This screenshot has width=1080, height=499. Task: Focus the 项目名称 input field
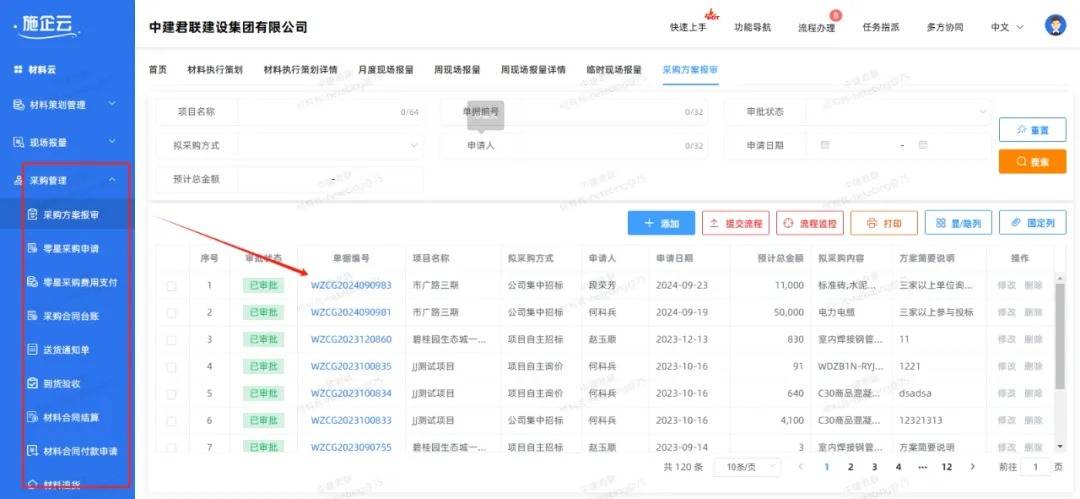(330, 112)
